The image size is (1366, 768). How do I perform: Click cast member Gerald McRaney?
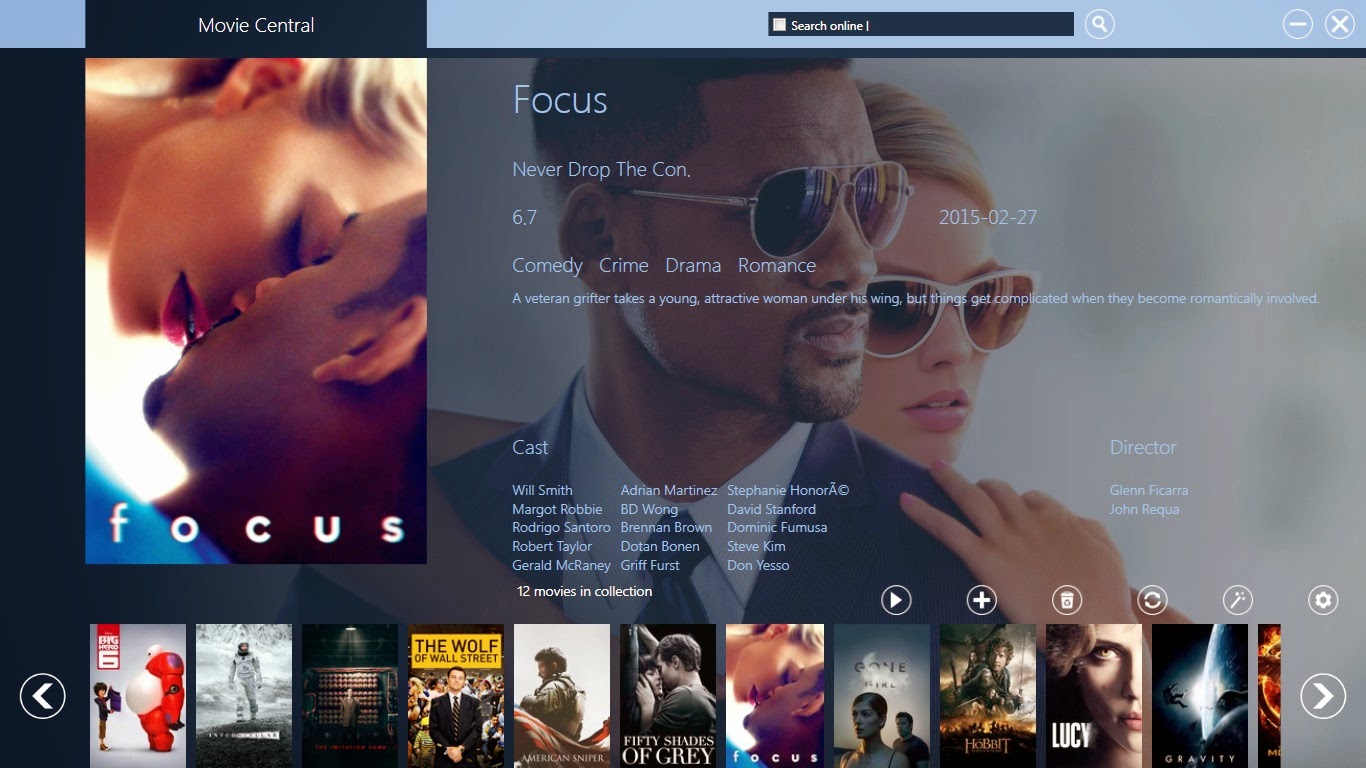click(561, 565)
